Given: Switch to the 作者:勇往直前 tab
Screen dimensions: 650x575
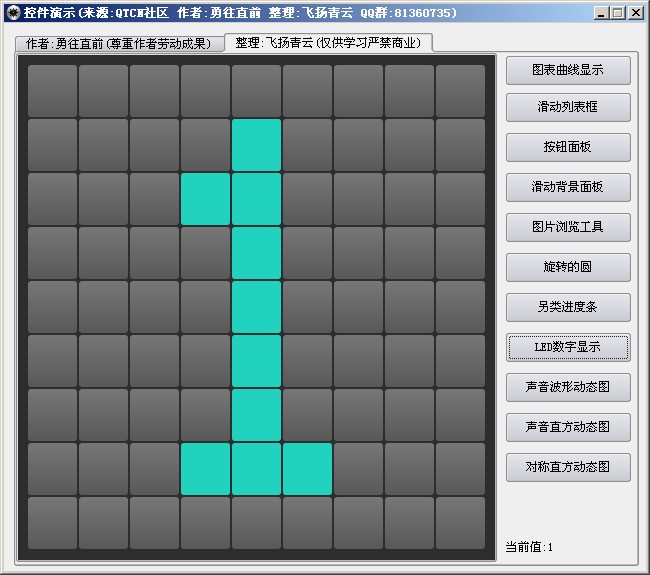Looking at the screenshot, I should pos(119,44).
